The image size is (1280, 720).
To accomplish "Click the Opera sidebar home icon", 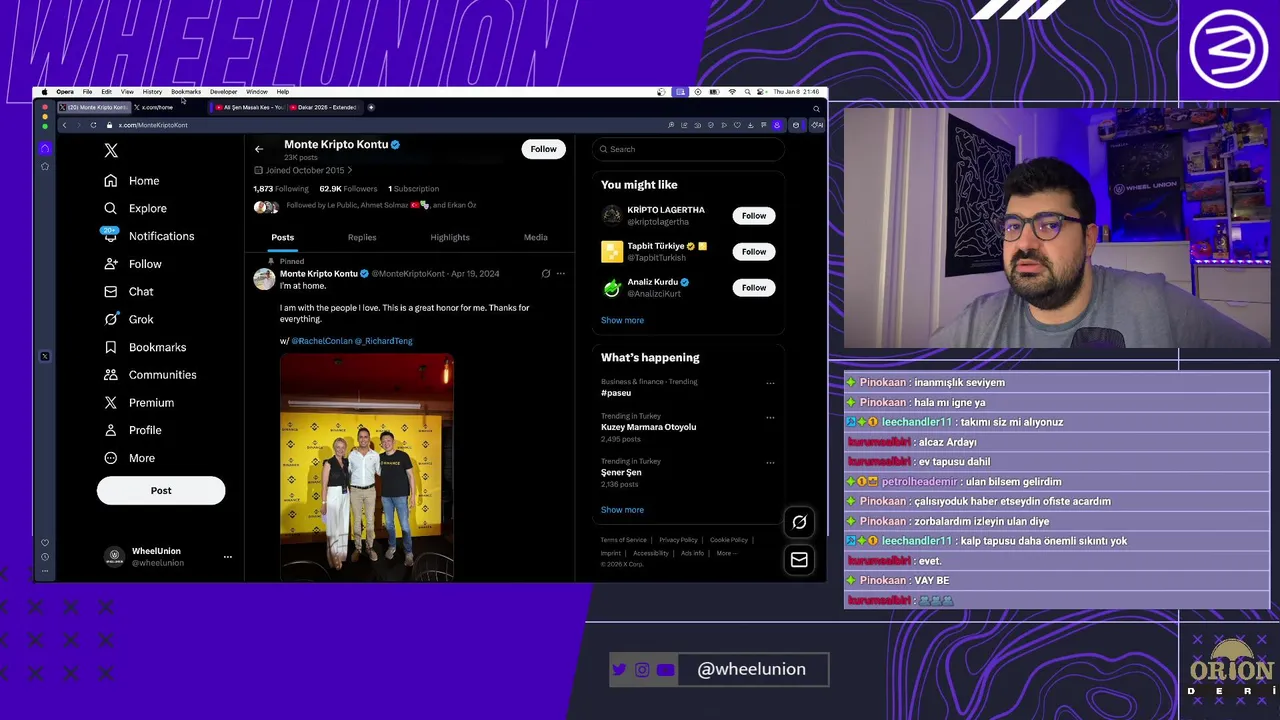I will pyautogui.click(x=45, y=149).
